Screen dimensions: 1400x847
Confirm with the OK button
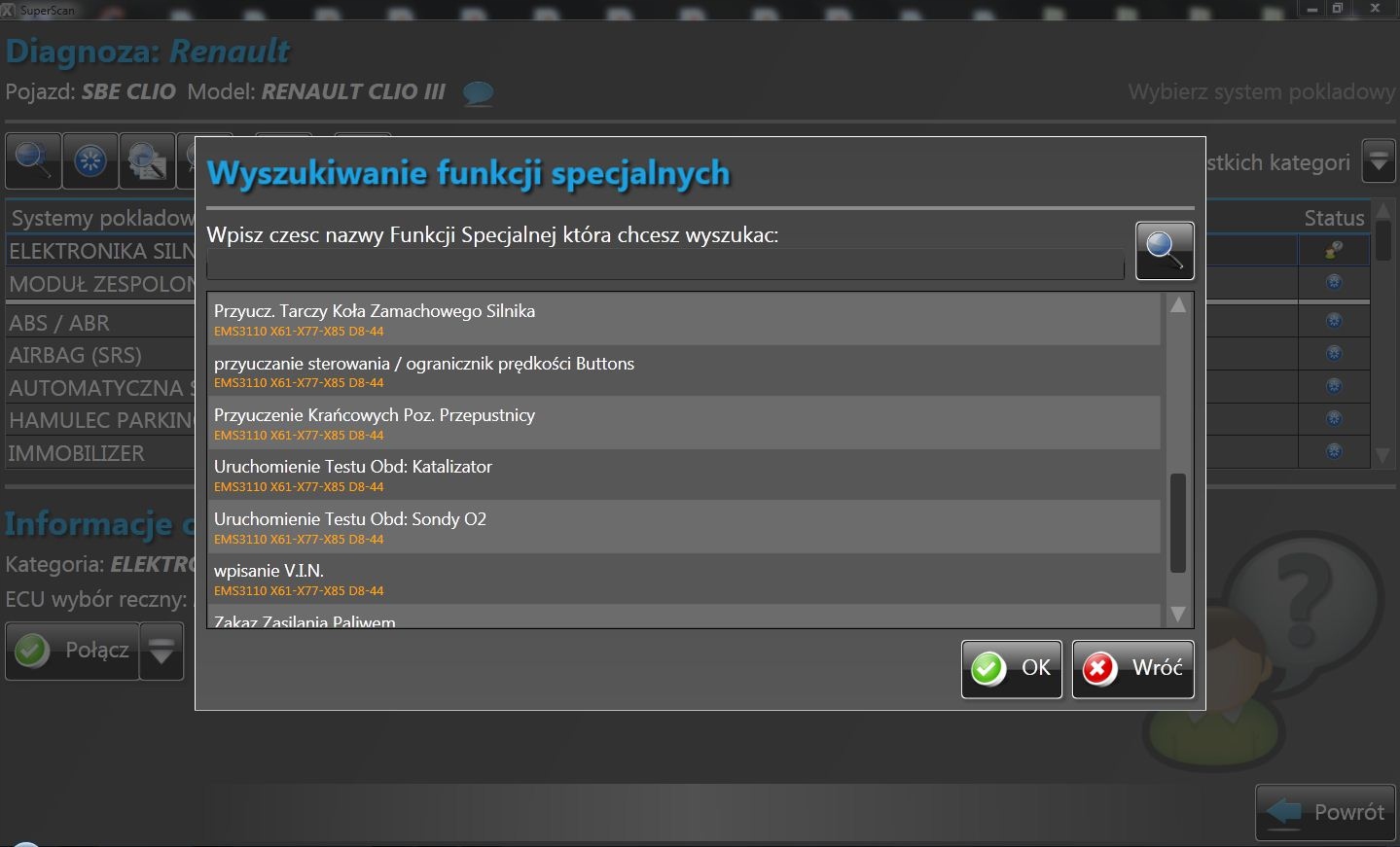point(1012,669)
